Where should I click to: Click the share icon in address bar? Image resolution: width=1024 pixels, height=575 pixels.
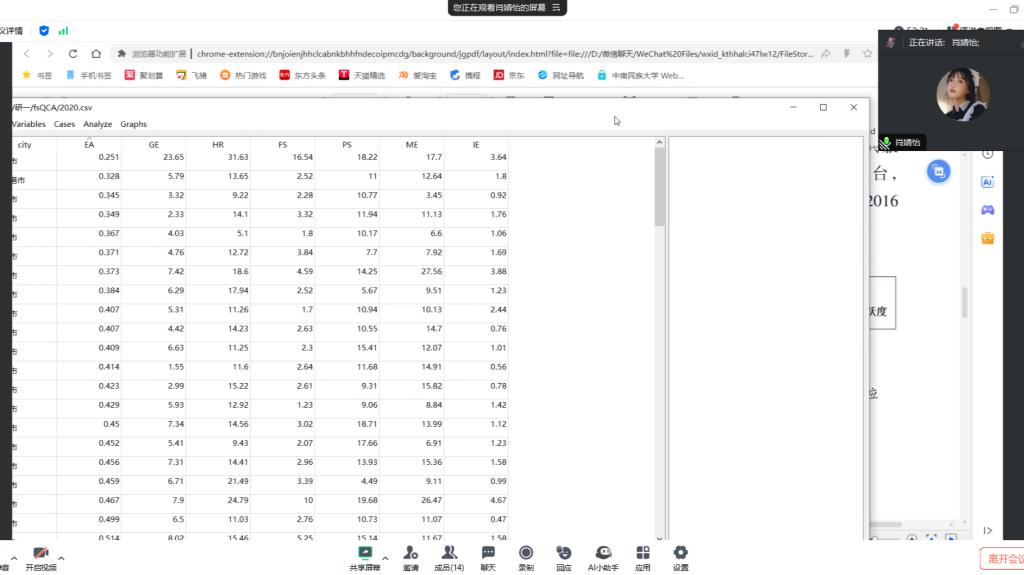tap(825, 54)
